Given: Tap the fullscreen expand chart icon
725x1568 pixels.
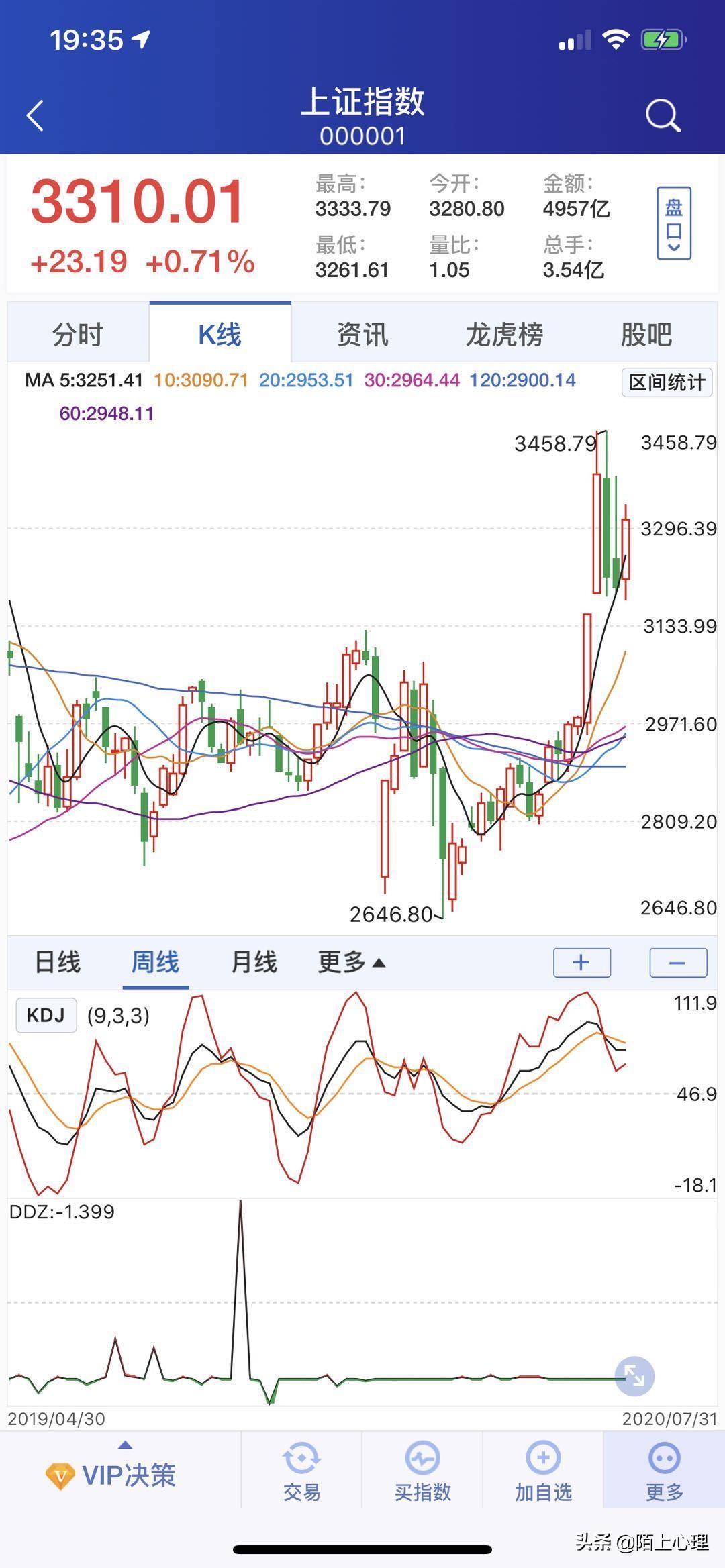Looking at the screenshot, I should tap(634, 1376).
